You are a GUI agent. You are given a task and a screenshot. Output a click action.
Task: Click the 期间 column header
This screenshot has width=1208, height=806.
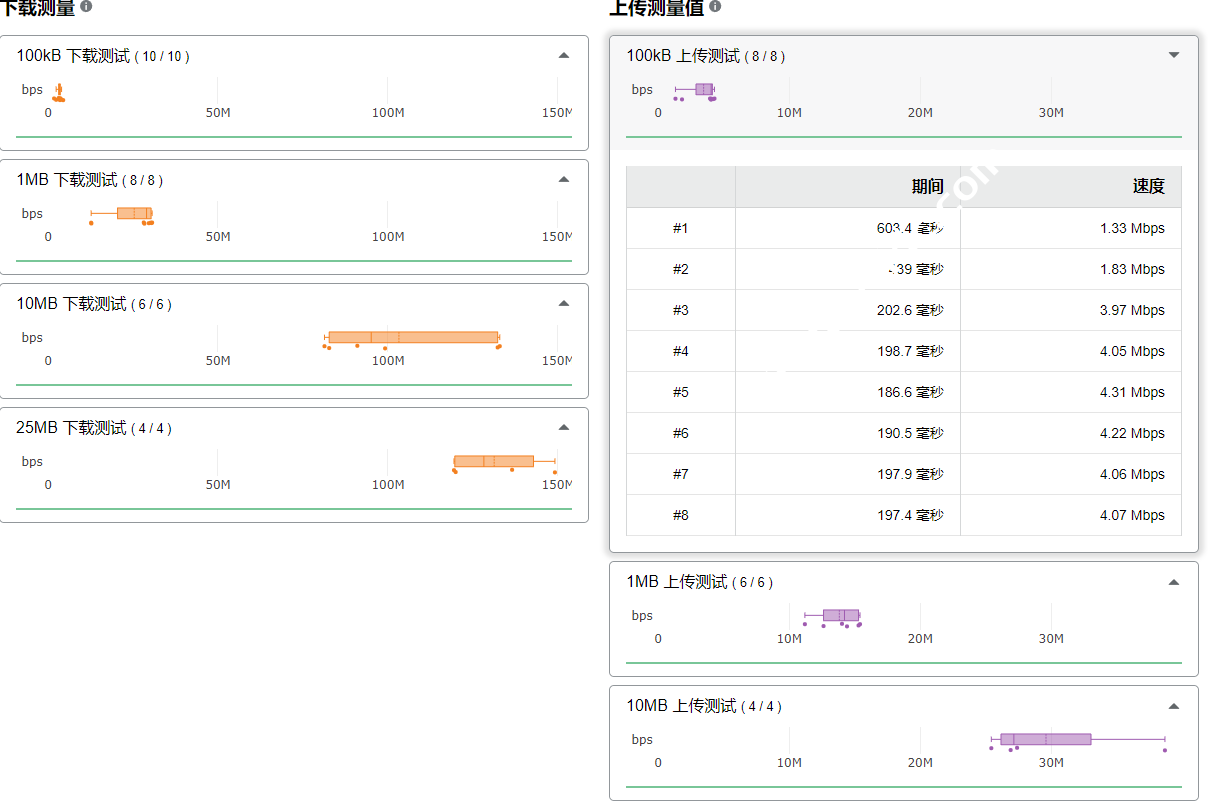click(x=926, y=186)
